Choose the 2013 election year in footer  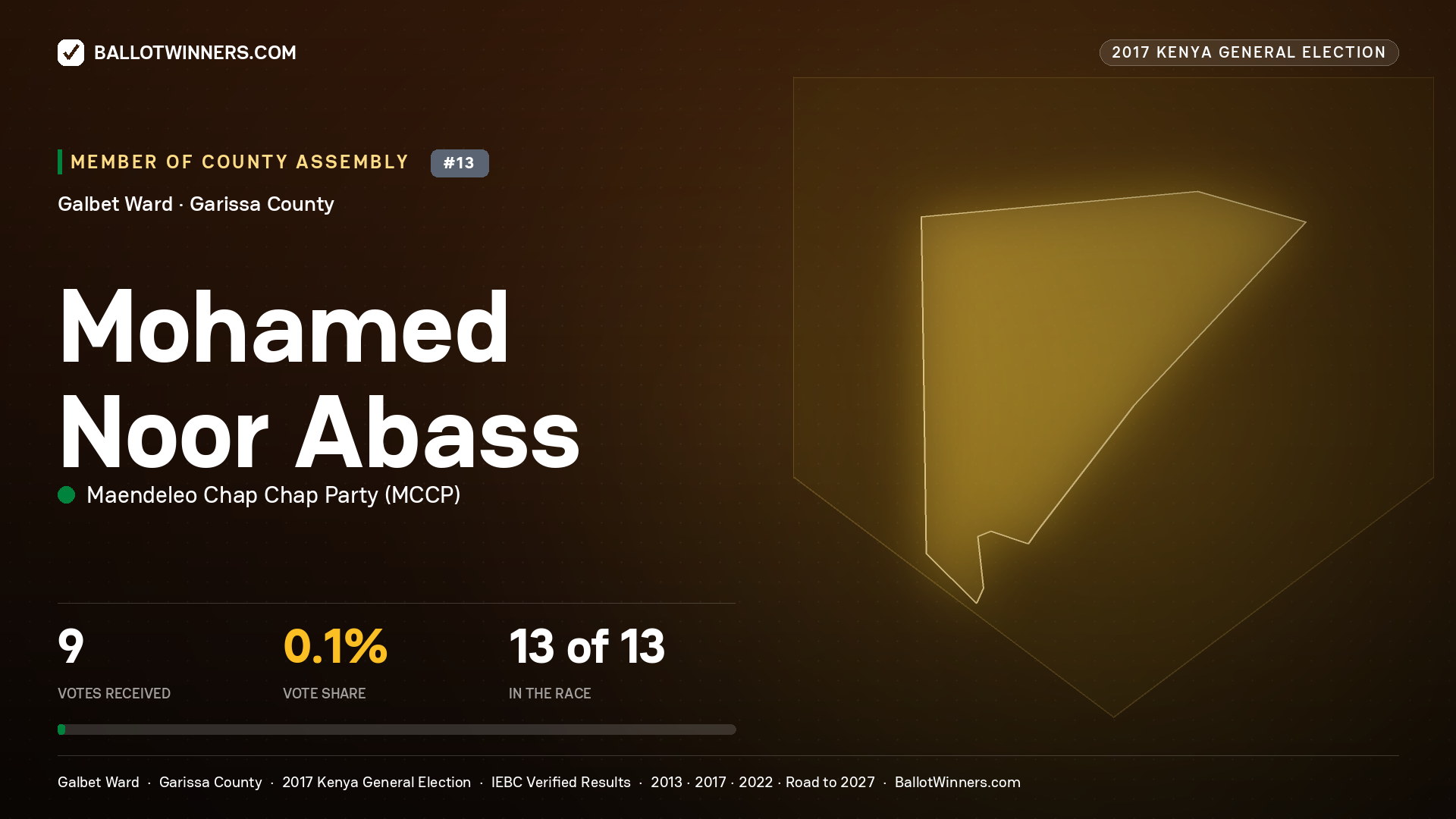click(667, 782)
